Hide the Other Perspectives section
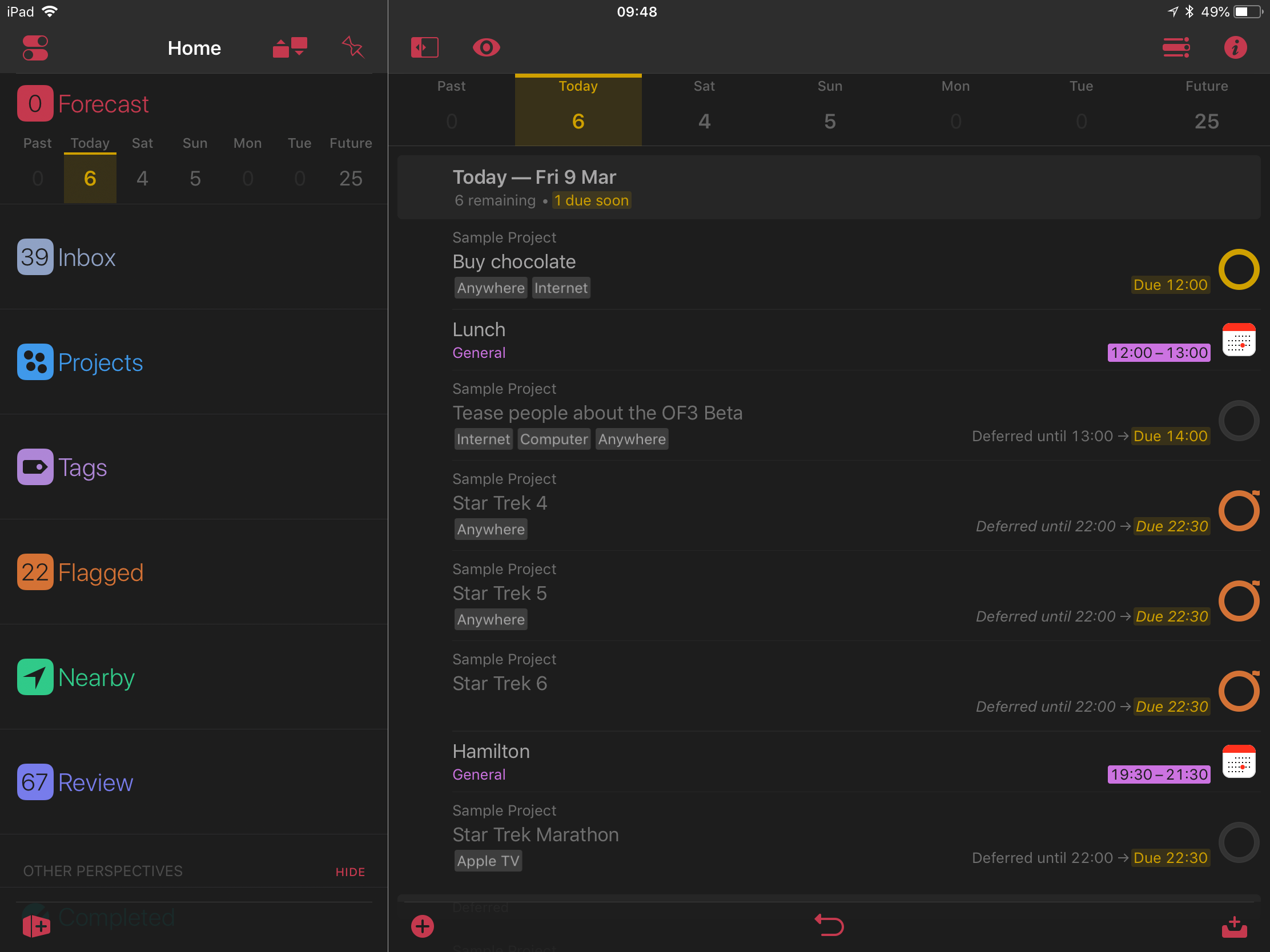Image resolution: width=1270 pixels, height=952 pixels. [349, 872]
